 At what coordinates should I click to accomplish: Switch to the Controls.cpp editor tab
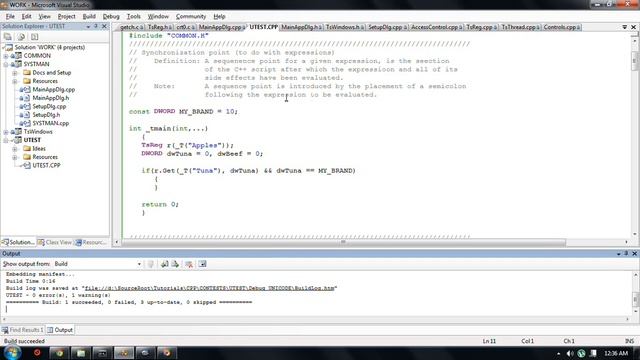[562, 27]
